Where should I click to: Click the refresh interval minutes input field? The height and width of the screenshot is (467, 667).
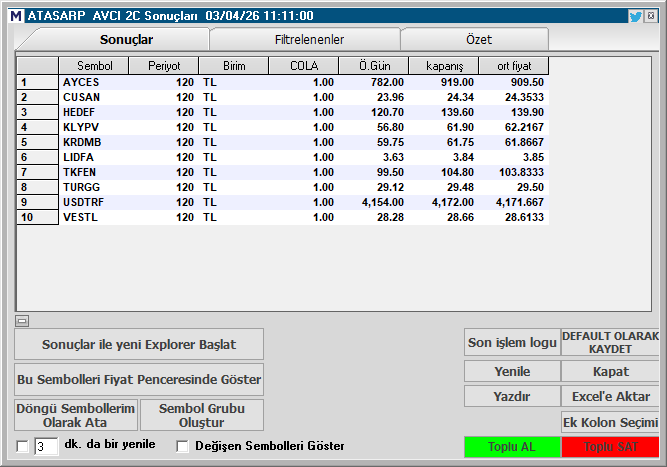point(46,446)
